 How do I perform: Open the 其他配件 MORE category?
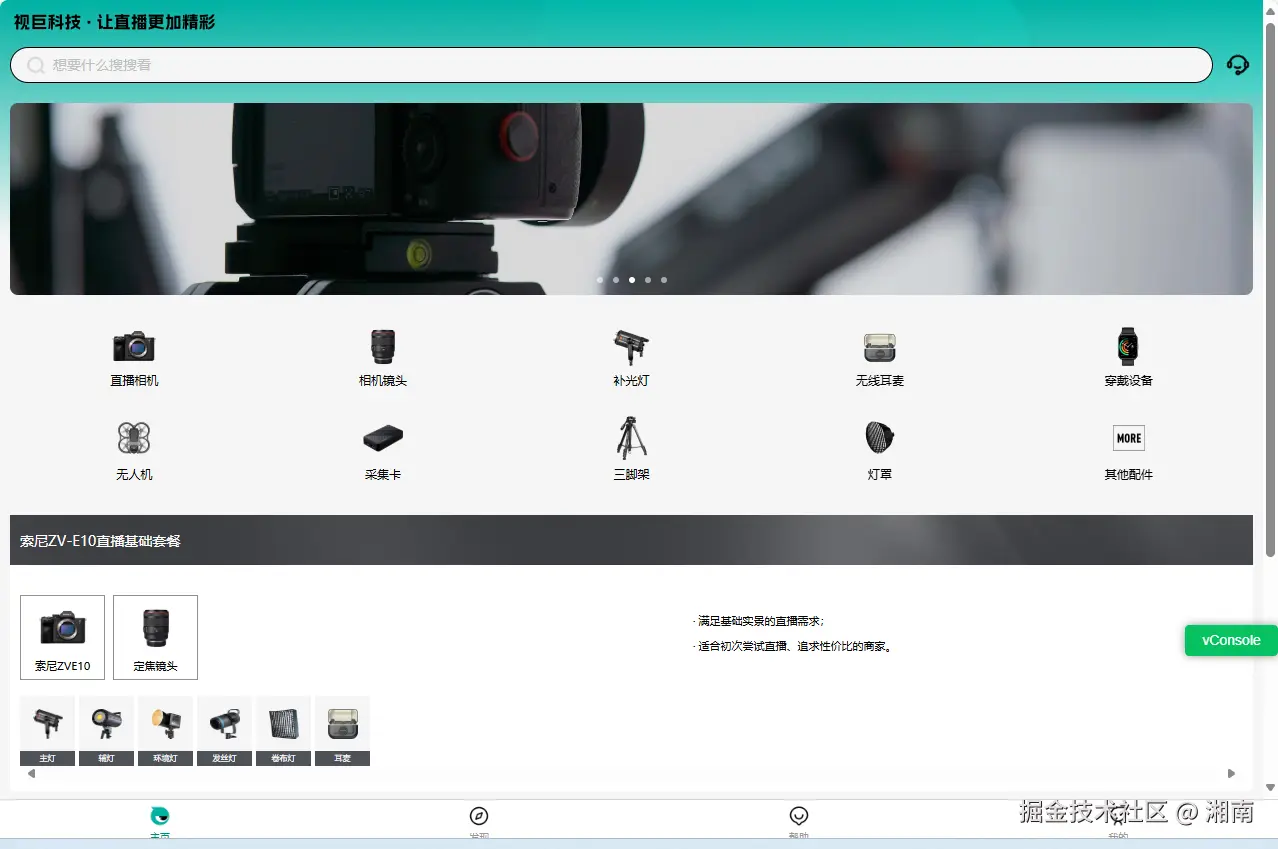coord(1128,451)
